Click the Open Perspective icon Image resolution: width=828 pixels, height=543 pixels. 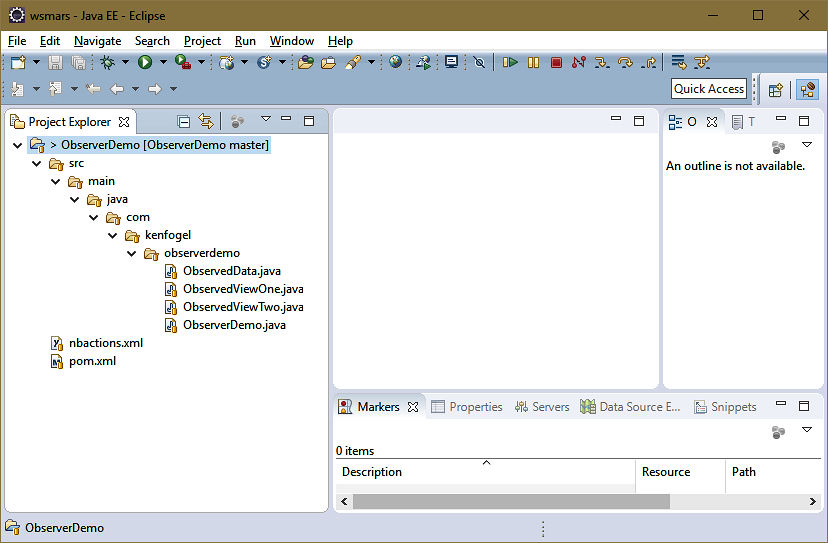click(x=775, y=90)
